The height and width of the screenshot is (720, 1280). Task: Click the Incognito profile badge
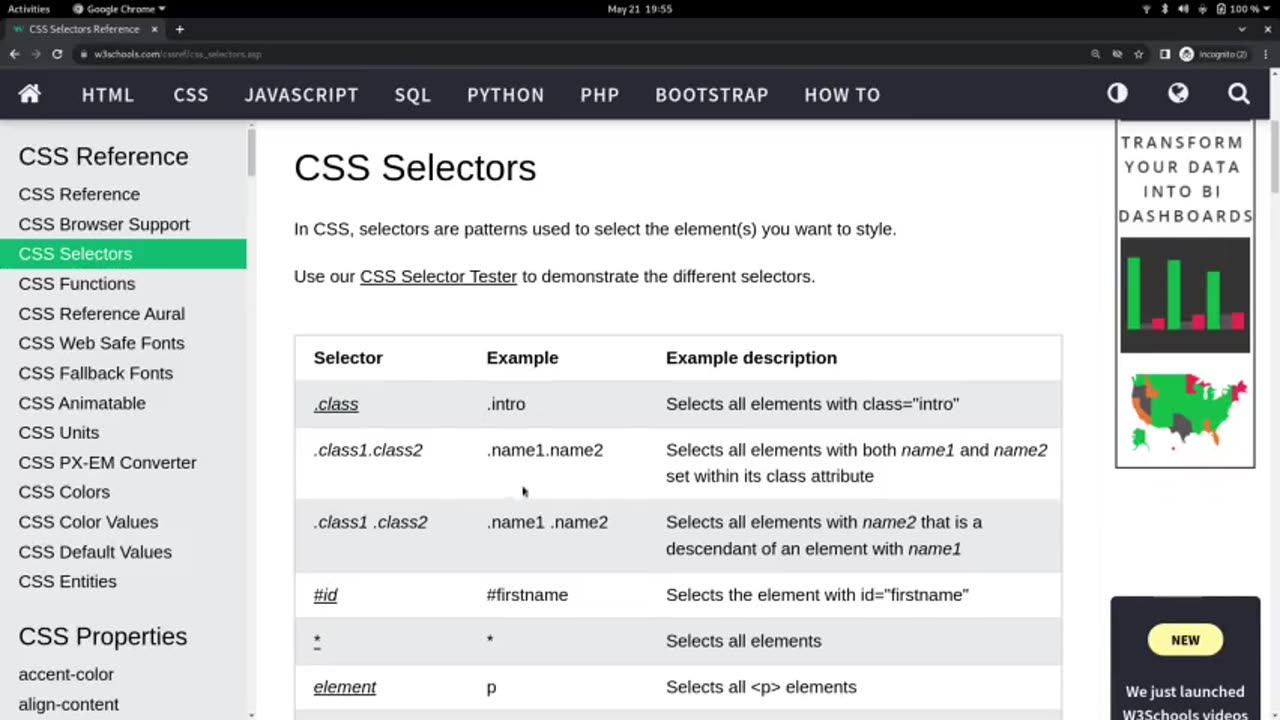click(x=1214, y=54)
